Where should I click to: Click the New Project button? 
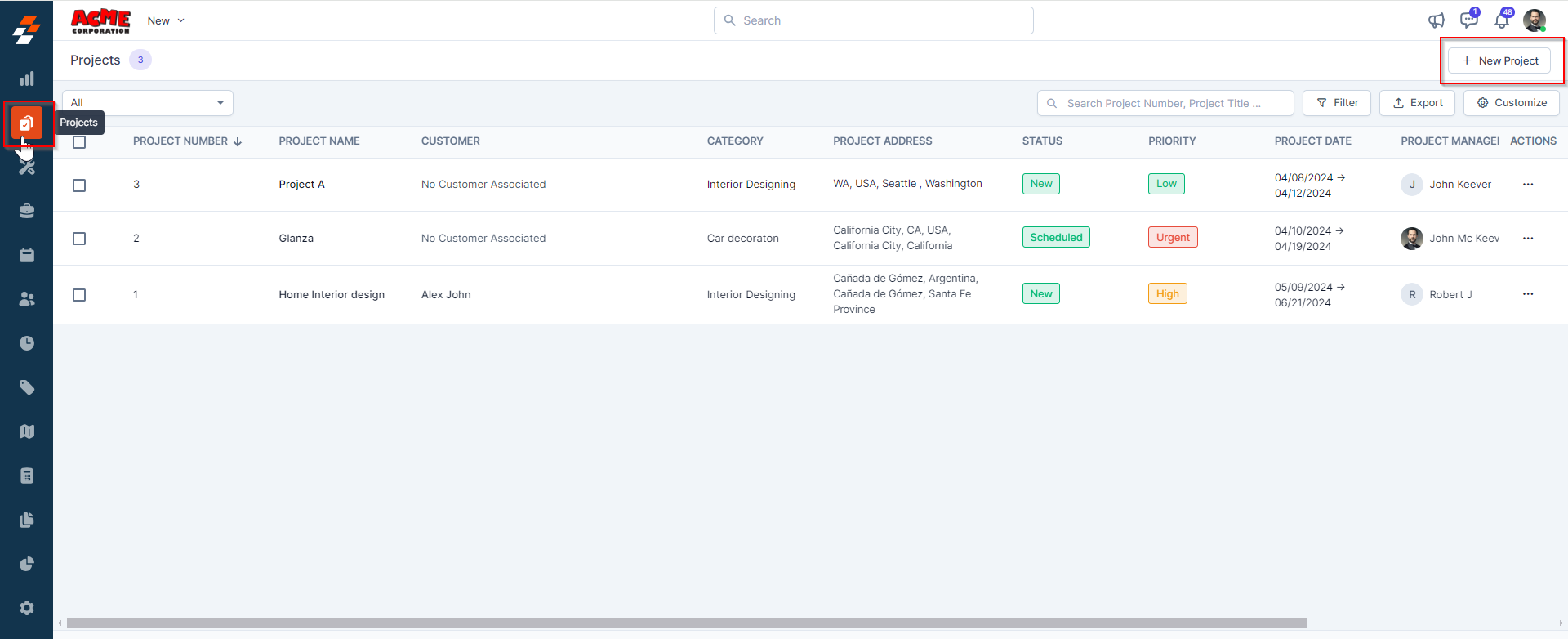[x=1499, y=60]
